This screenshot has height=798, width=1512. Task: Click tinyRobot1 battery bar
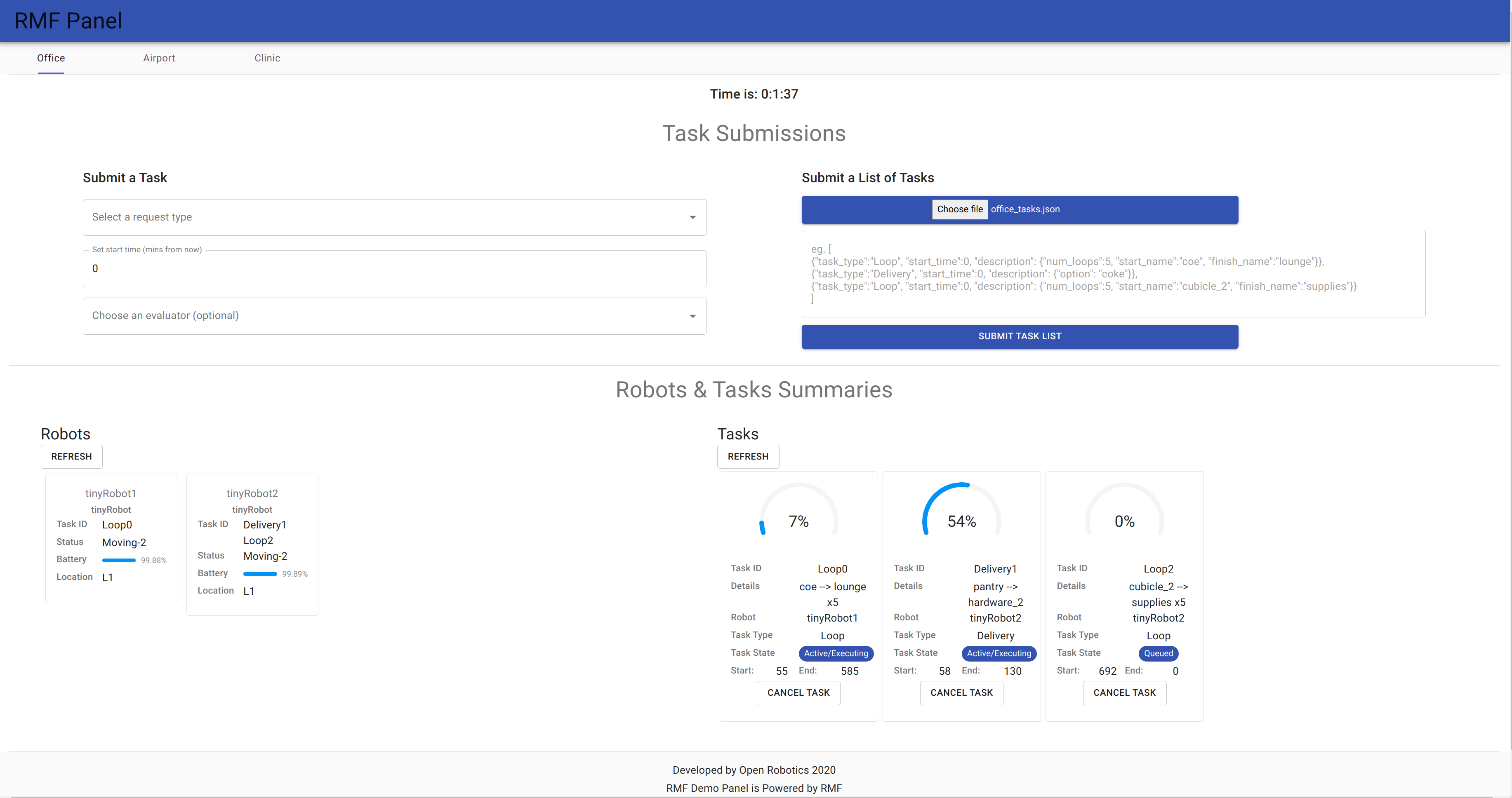[119, 560]
